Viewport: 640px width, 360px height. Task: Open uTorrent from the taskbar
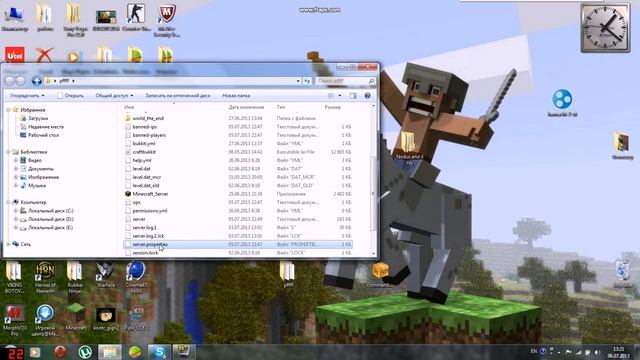(85, 351)
